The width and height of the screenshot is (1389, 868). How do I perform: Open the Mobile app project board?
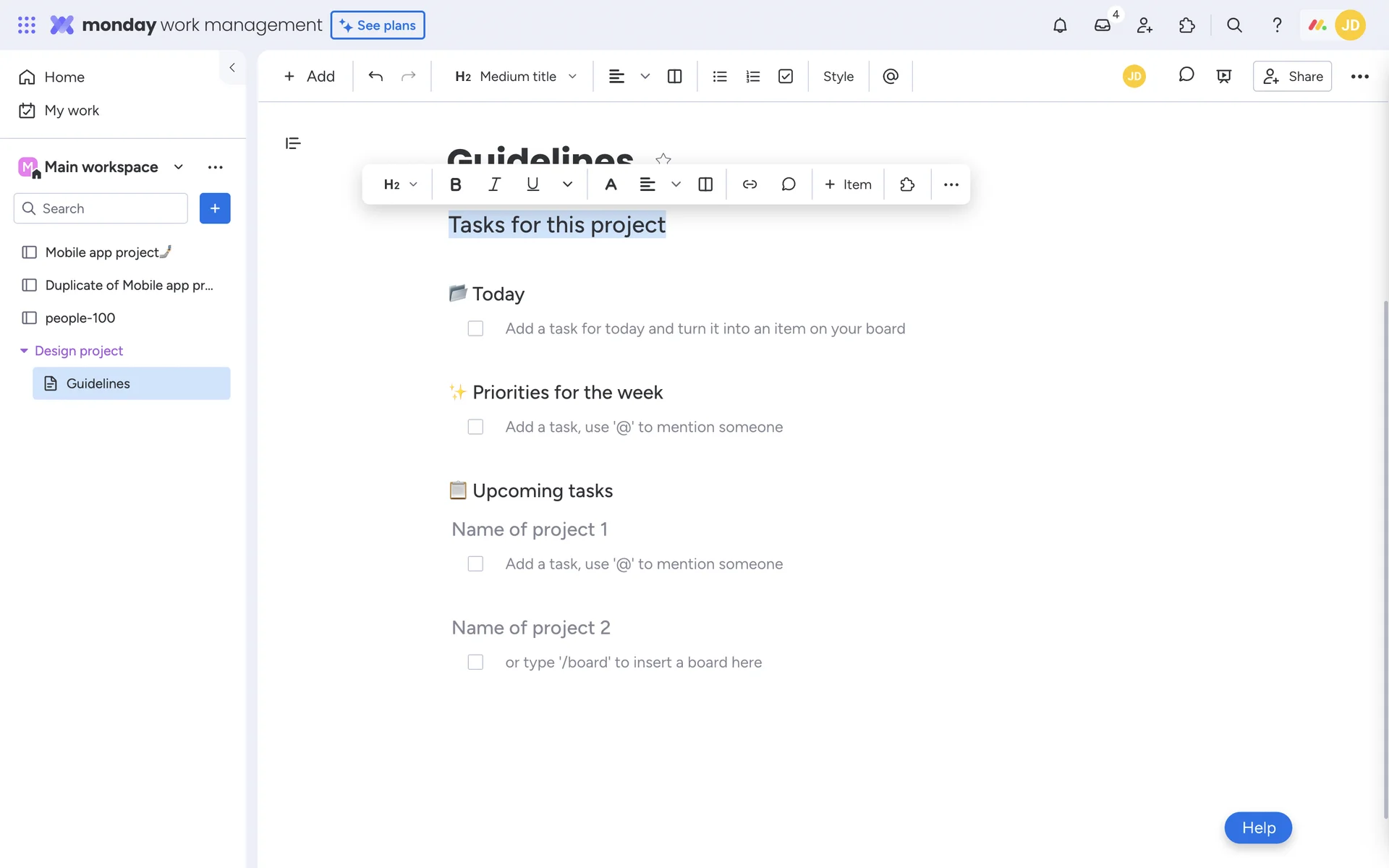[101, 252]
